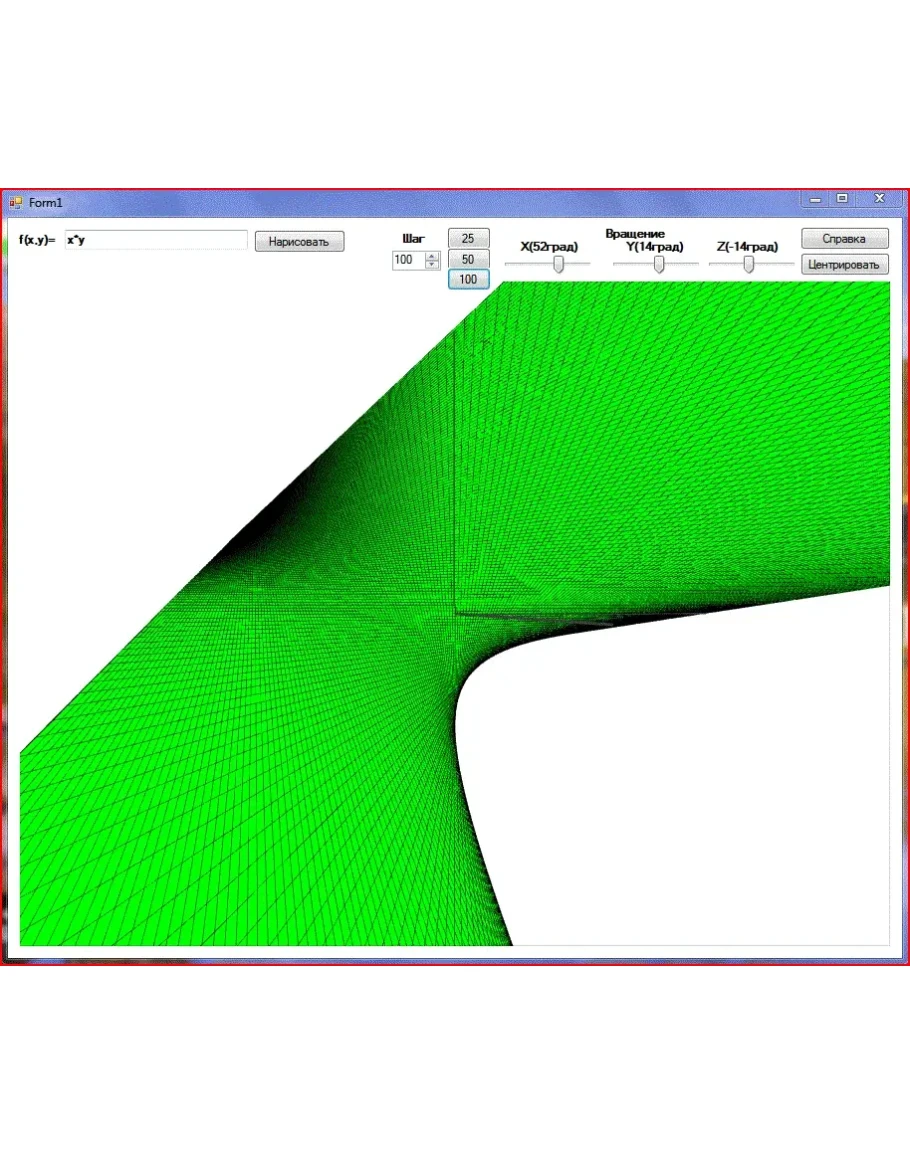
Task: Open help with the Справка button
Action: [844, 239]
